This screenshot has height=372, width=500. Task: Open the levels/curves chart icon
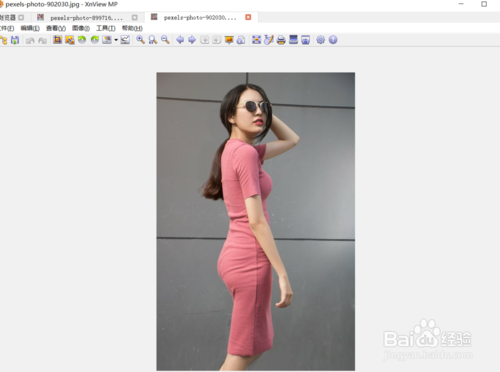click(x=125, y=40)
